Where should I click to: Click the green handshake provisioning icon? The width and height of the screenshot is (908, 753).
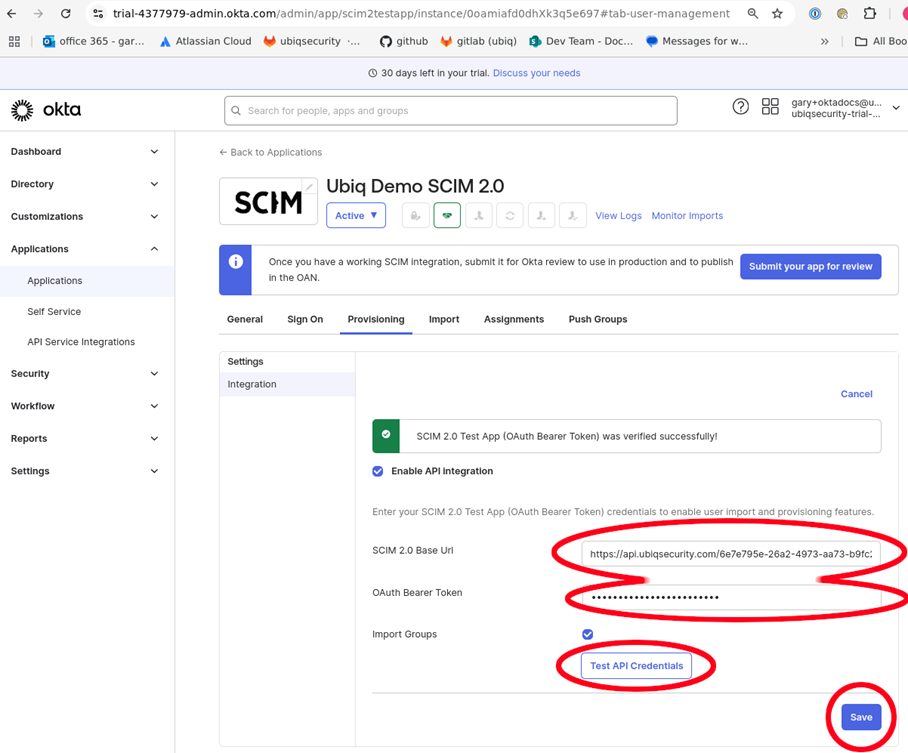pyautogui.click(x=447, y=215)
